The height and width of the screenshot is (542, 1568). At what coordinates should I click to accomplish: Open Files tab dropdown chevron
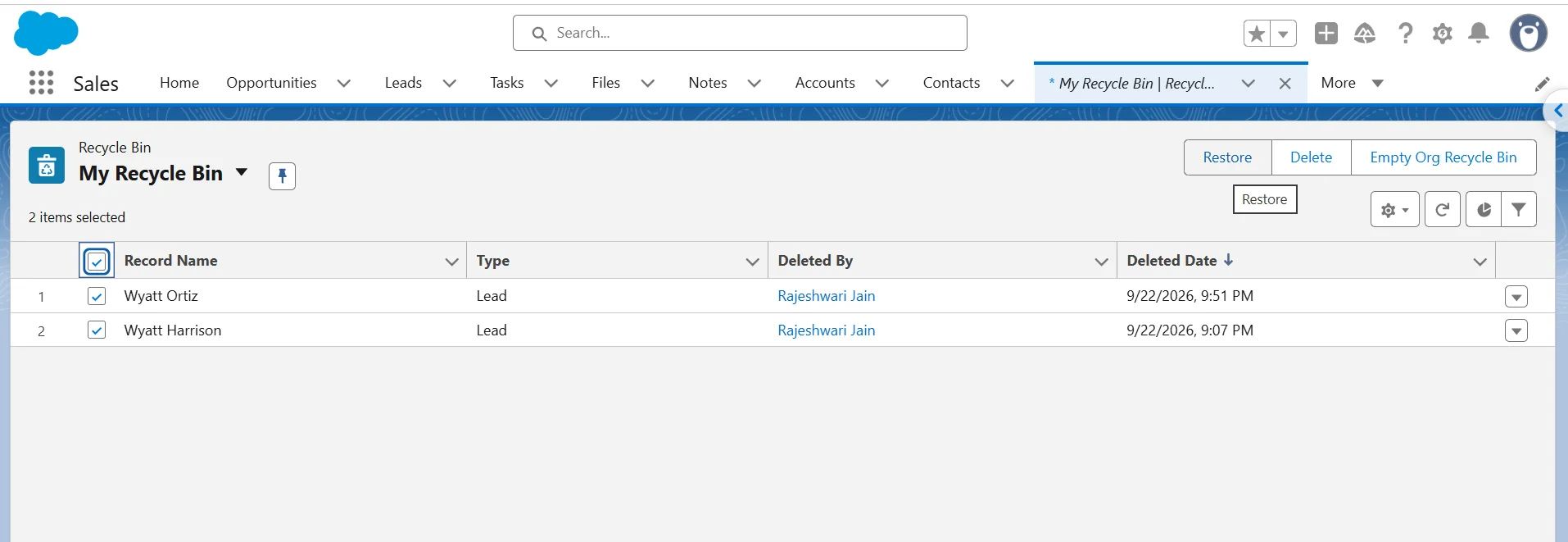pyautogui.click(x=647, y=84)
